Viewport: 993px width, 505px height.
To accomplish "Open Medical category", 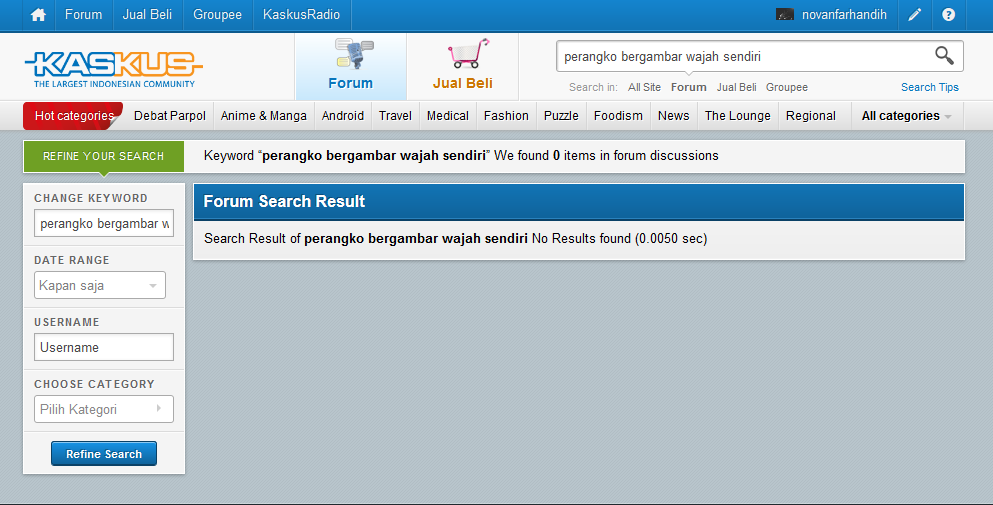I will pyautogui.click(x=448, y=116).
